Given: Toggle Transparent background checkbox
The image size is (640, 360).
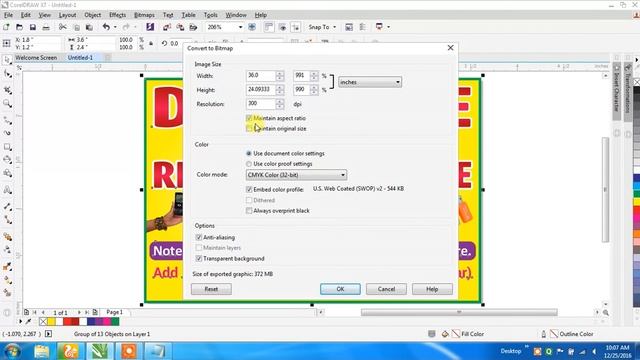Looking at the screenshot, I should click(x=199, y=258).
